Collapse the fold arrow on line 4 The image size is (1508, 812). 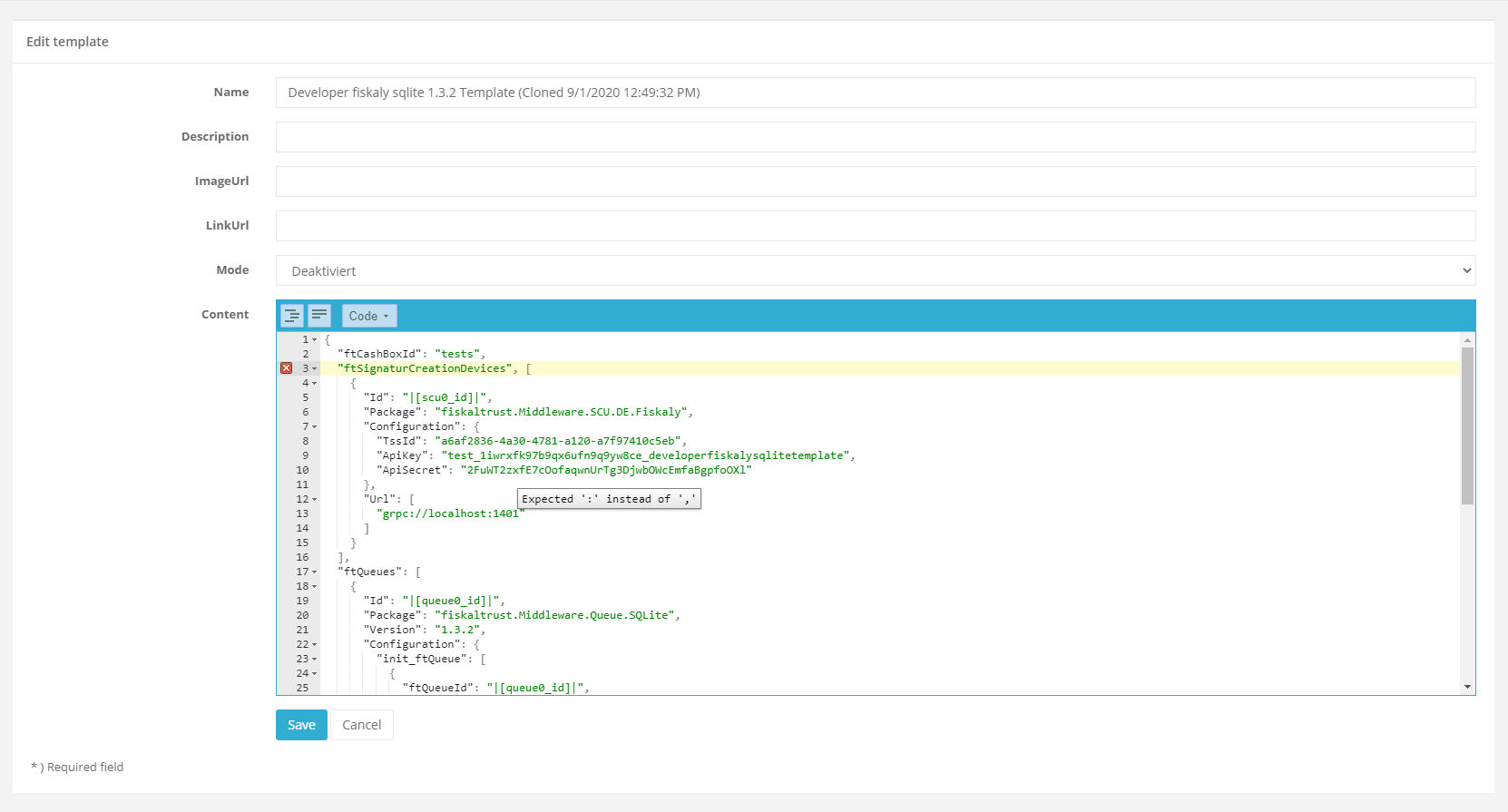pyautogui.click(x=315, y=383)
